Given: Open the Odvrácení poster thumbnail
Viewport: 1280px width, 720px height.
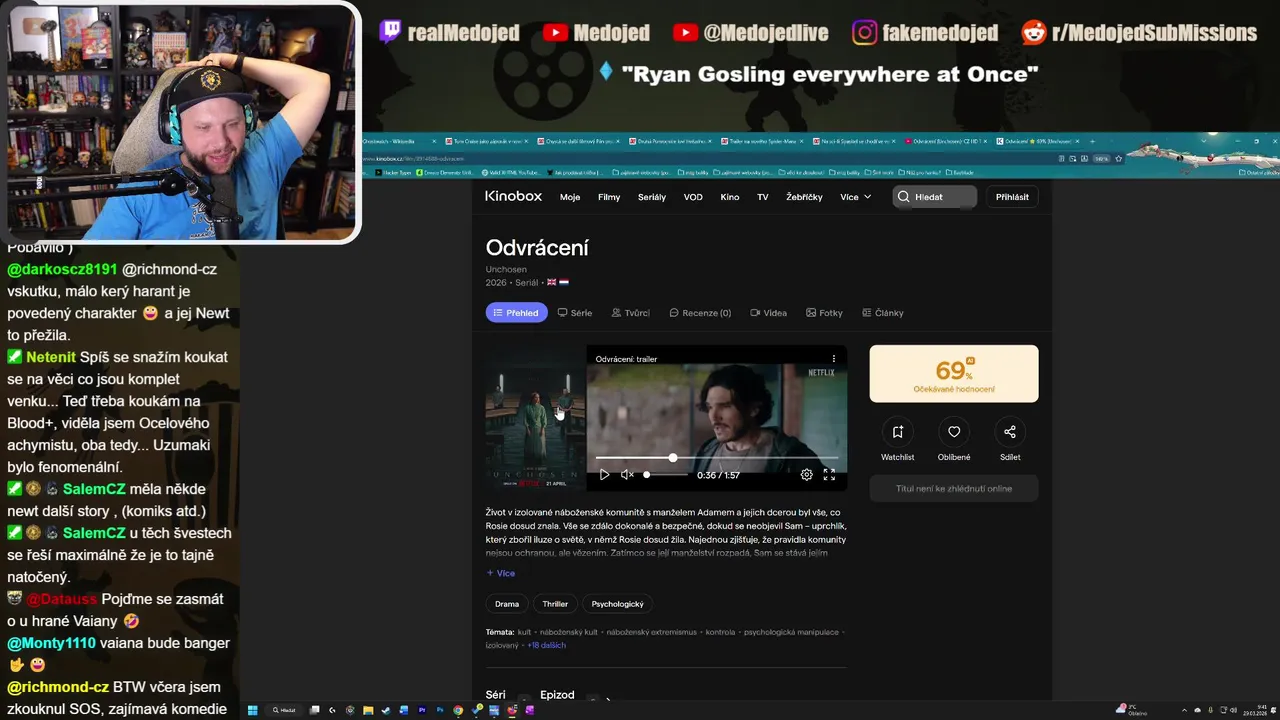Looking at the screenshot, I should 535,418.
